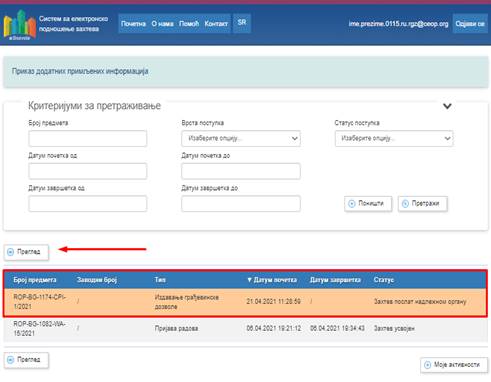Click the upper Преглед button
The image size is (491, 382).
tap(26, 252)
